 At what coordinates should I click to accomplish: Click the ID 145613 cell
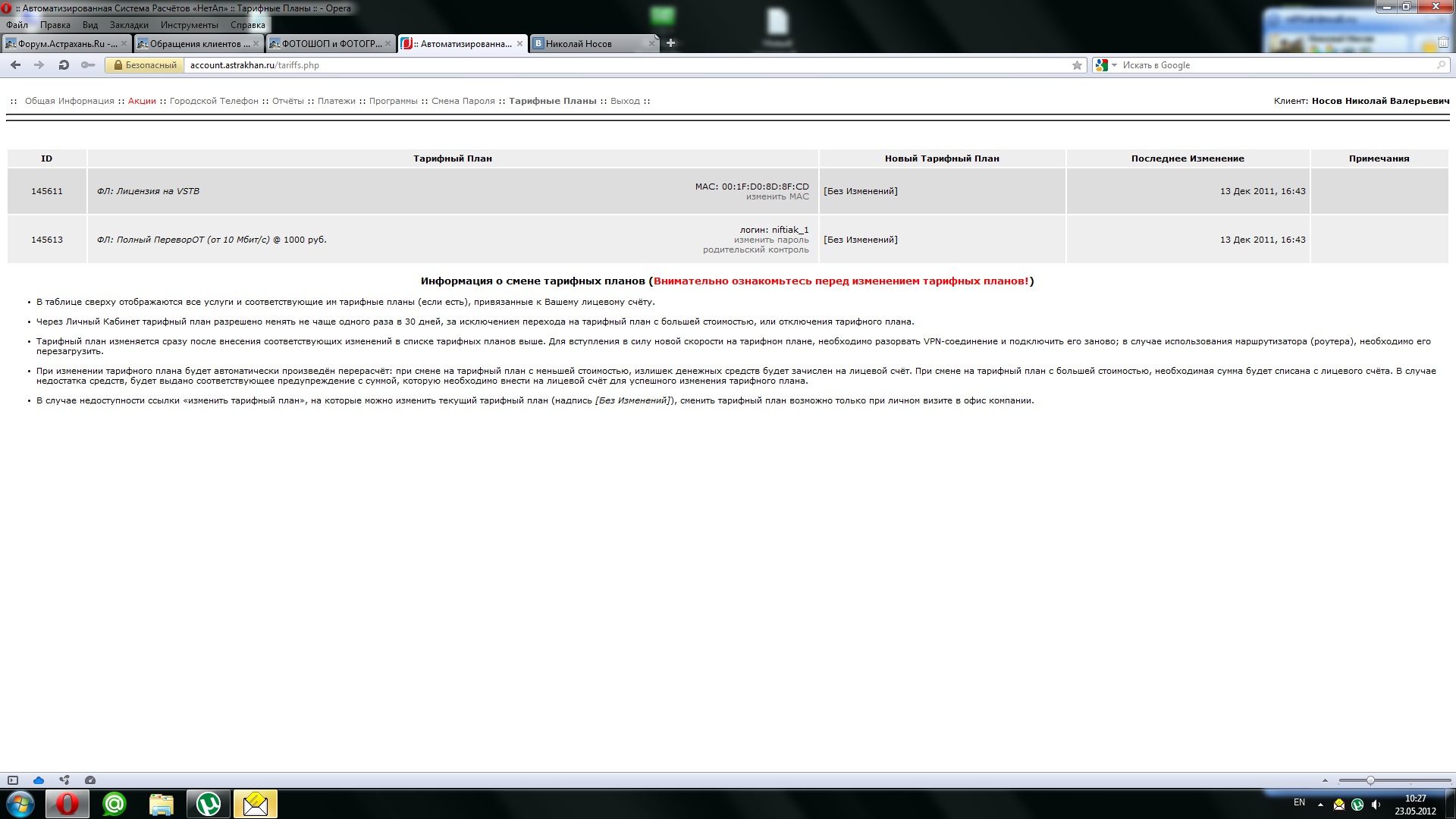tap(47, 240)
